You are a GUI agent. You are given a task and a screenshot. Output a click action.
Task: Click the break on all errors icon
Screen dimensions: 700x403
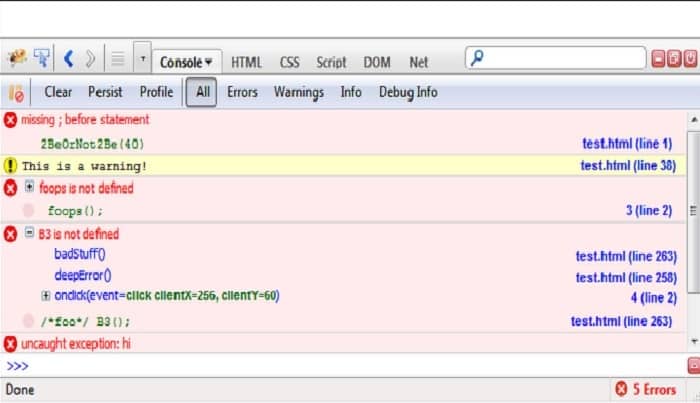pyautogui.click(x=16, y=93)
